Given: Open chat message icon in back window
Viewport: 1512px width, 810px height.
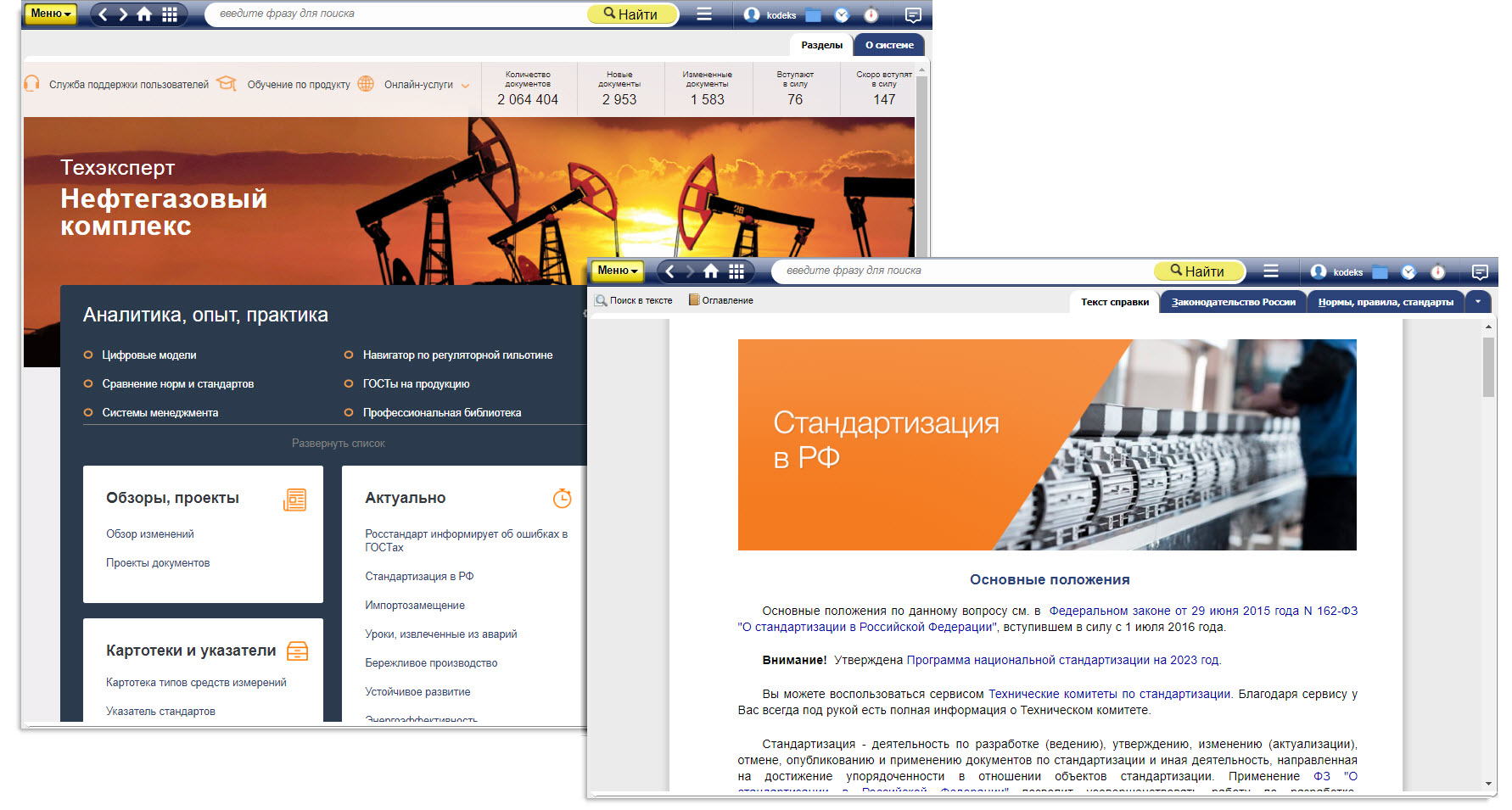Looking at the screenshot, I should point(913,14).
